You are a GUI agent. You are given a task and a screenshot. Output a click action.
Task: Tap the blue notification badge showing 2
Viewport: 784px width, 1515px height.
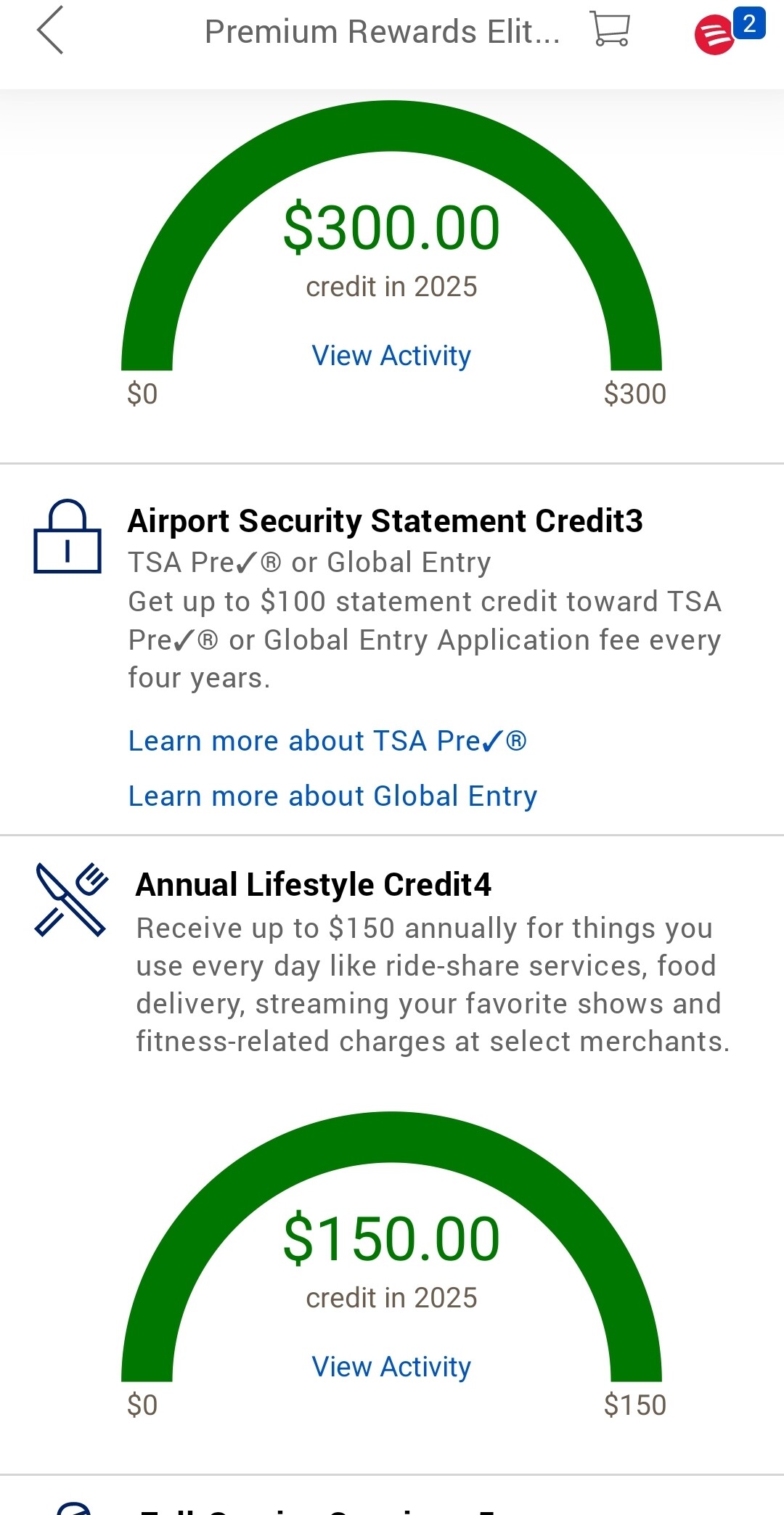point(749,23)
